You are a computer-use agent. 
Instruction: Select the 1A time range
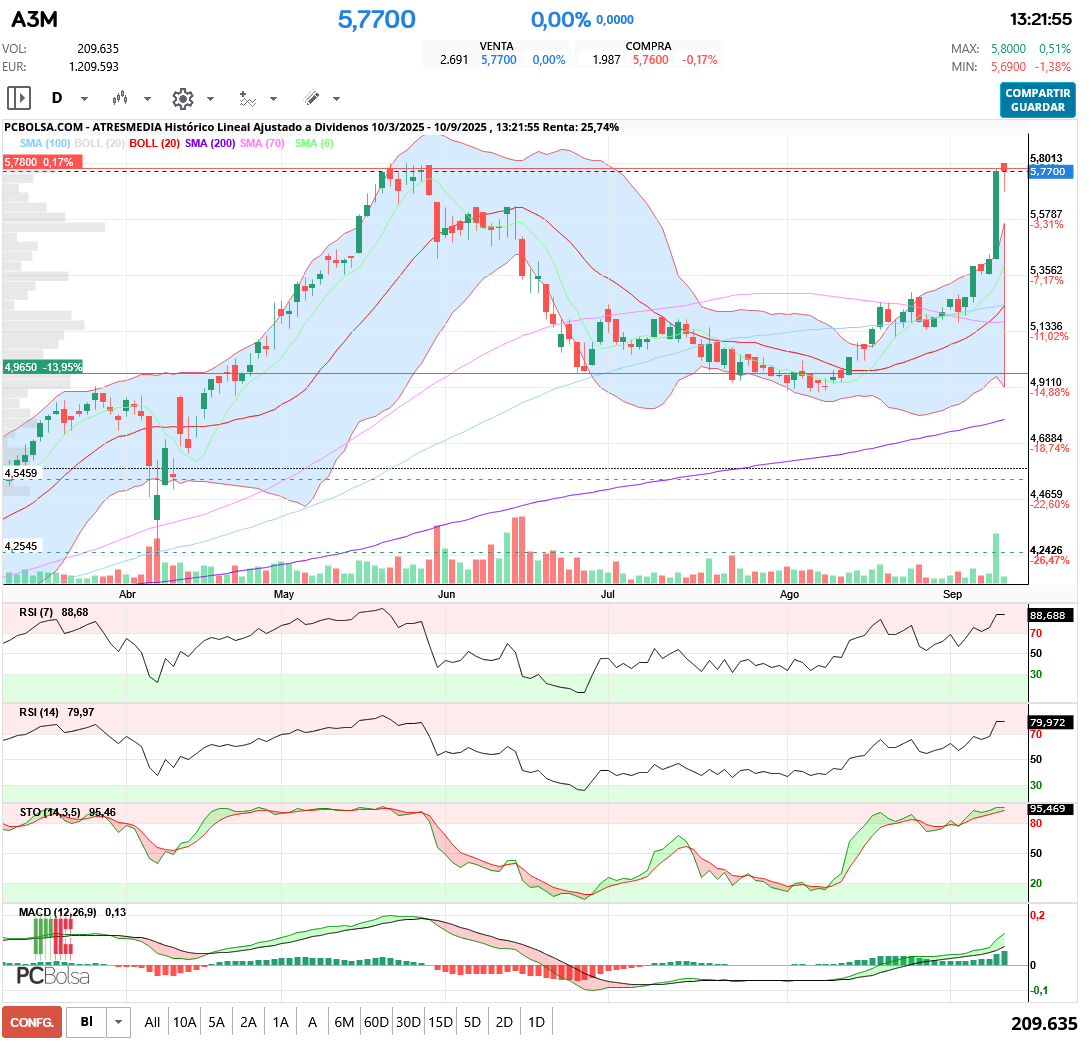click(280, 1022)
